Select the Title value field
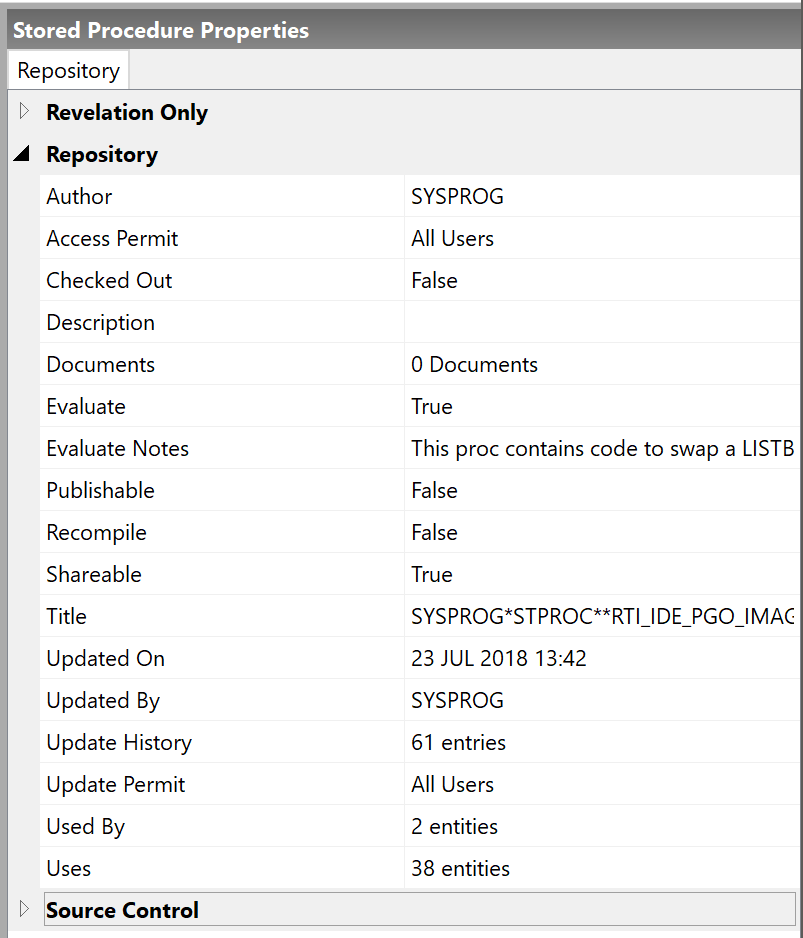The height and width of the screenshot is (938, 803). click(600, 617)
